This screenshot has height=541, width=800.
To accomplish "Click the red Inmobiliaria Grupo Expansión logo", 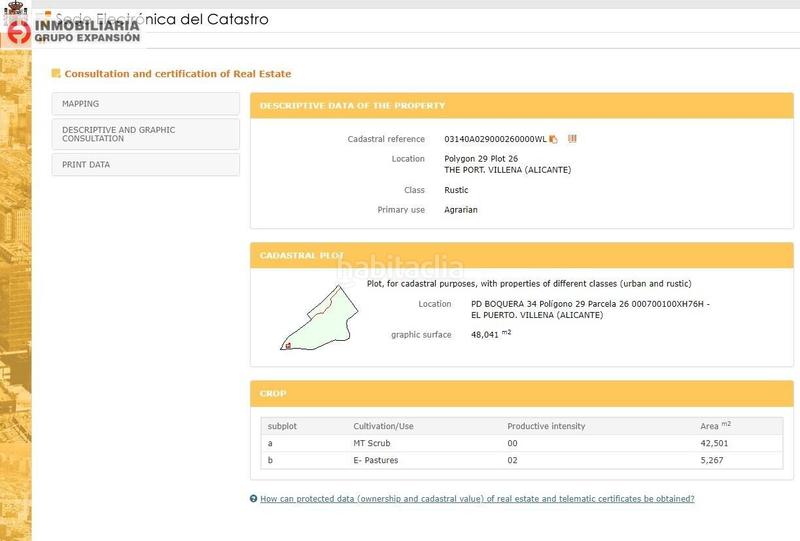I will (x=18, y=32).
